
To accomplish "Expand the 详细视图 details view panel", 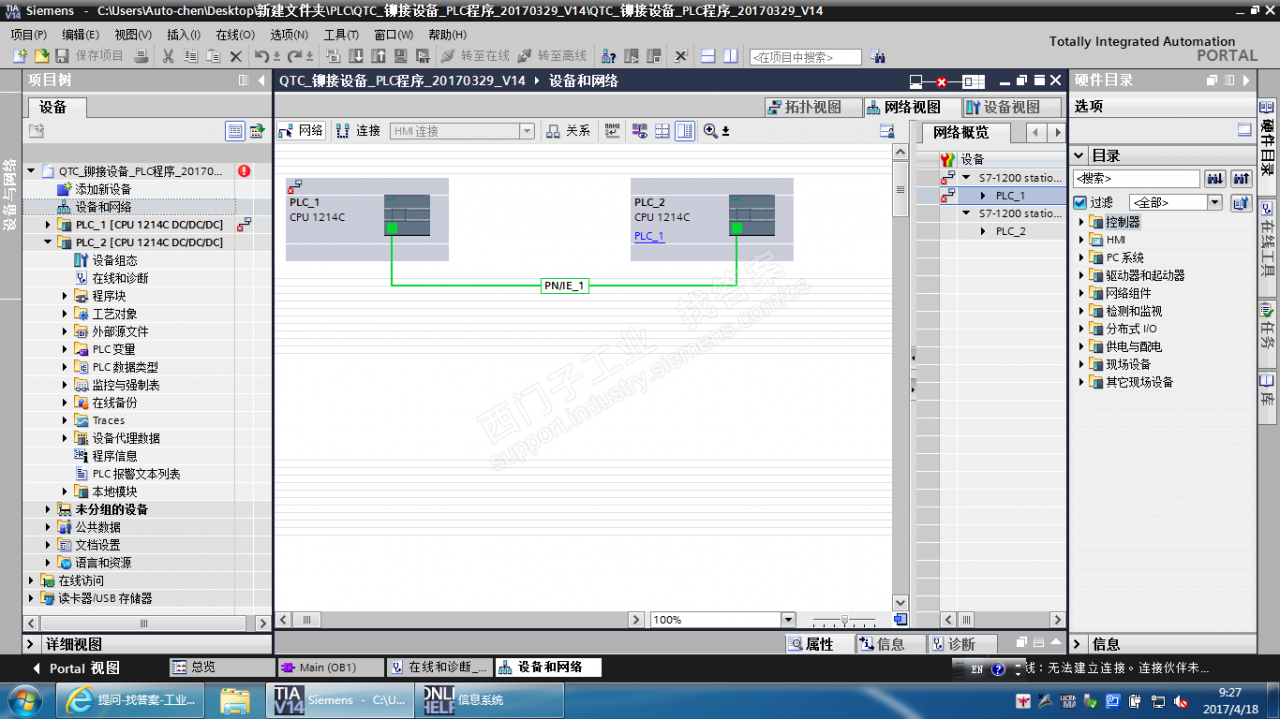I will (x=31, y=645).
